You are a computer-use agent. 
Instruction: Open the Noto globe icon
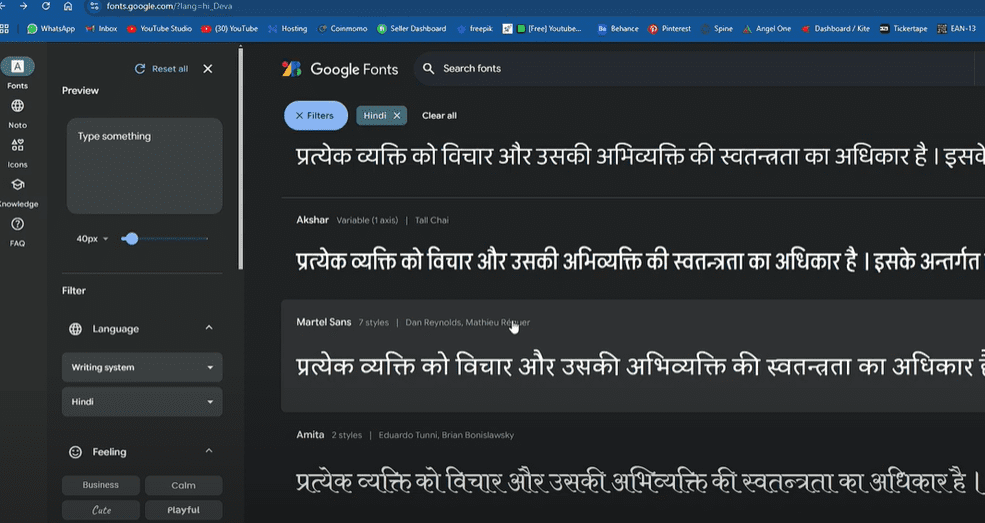click(17, 107)
